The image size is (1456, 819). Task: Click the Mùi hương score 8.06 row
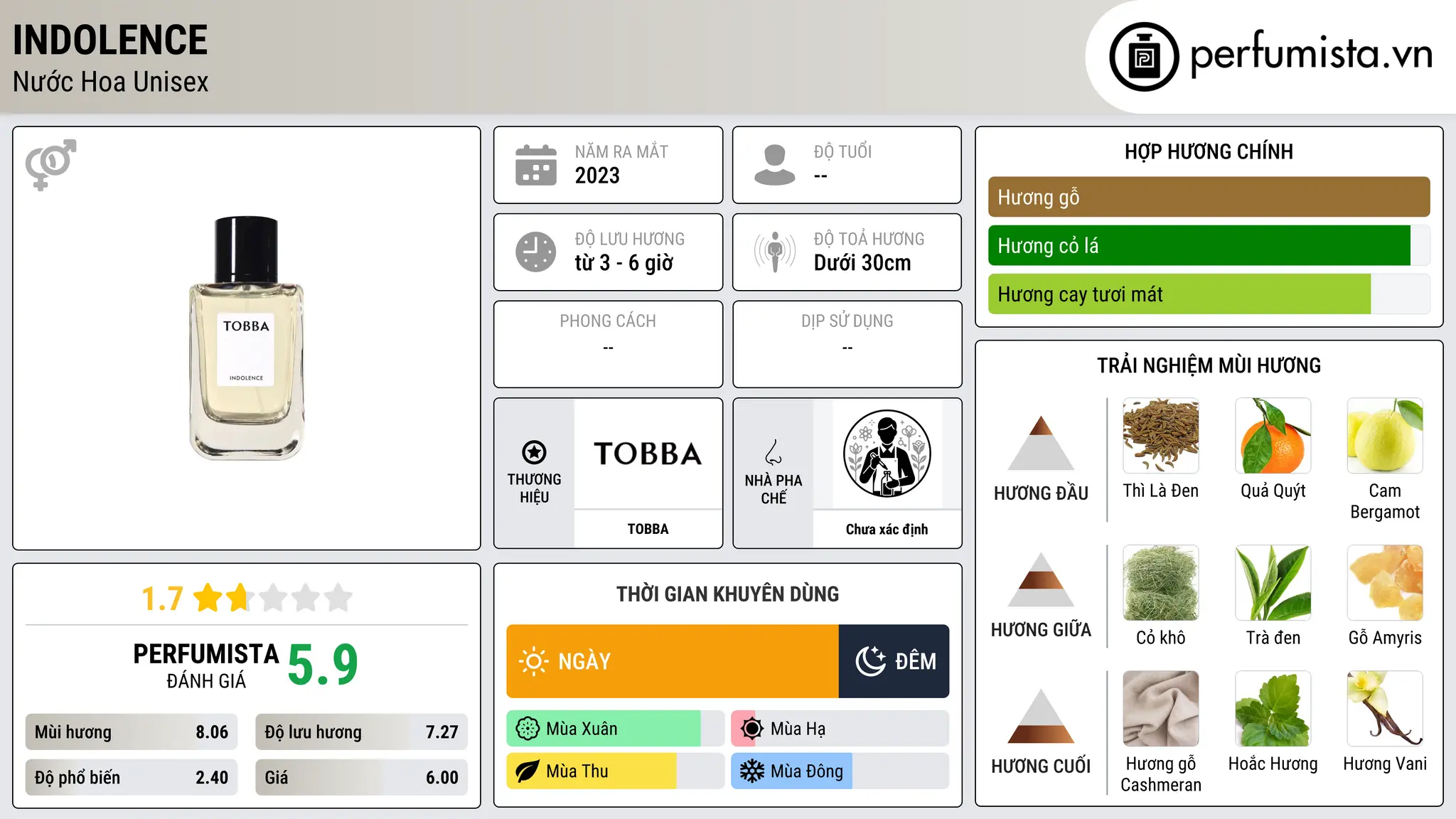coord(132,732)
